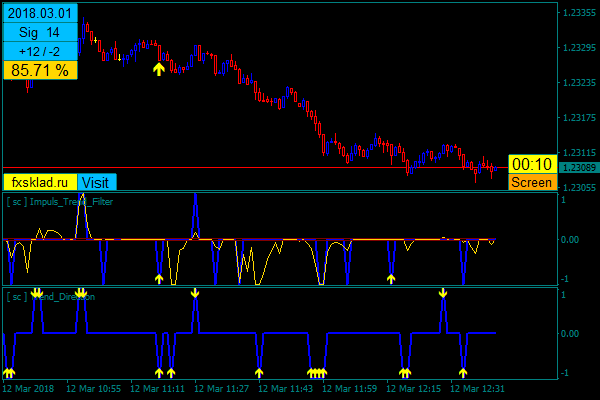600x400 pixels.
Task: Click the up arrow at Trend_Direction 11:43 trough
Action: [x=259, y=372]
